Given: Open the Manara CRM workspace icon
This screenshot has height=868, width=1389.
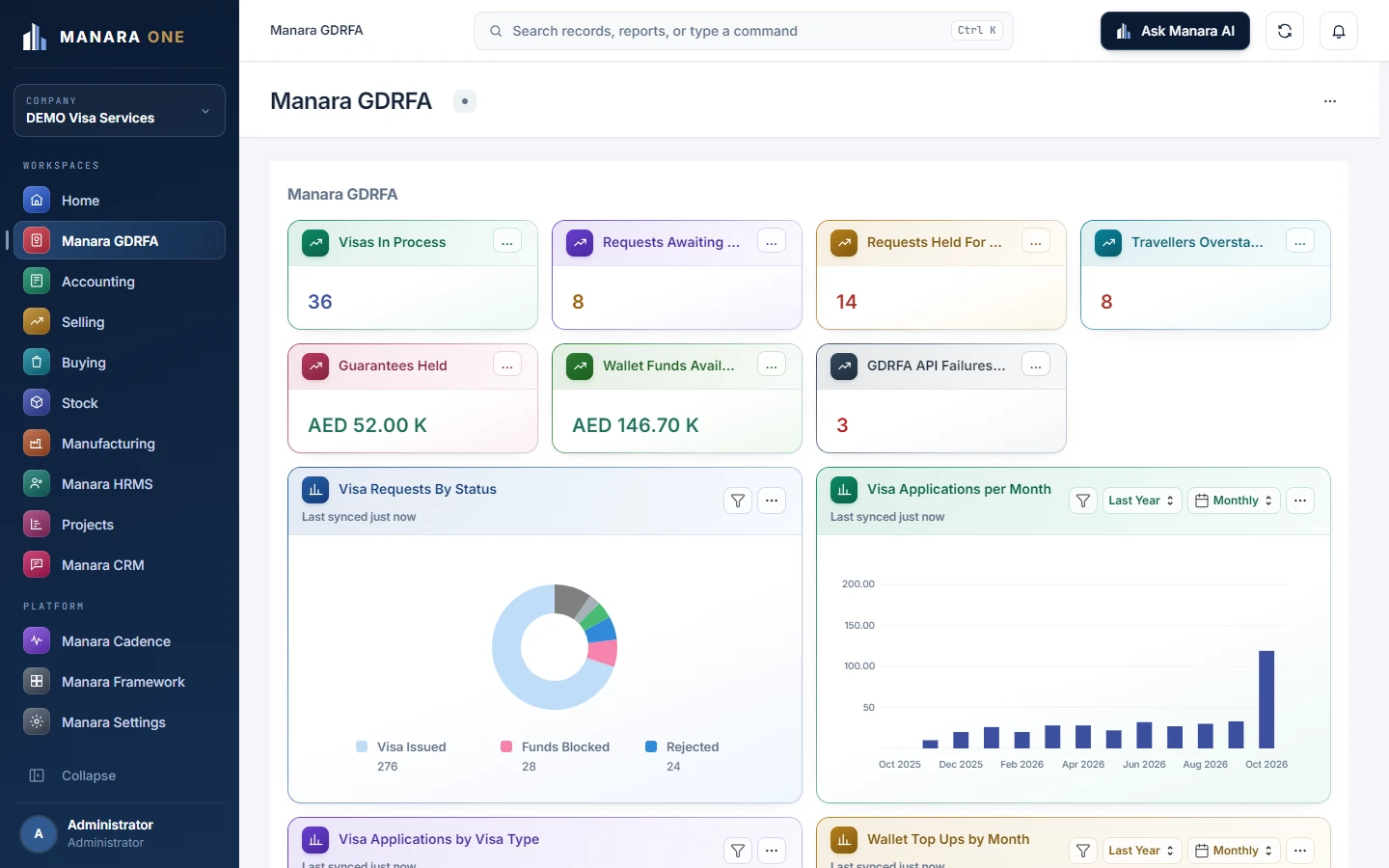Looking at the screenshot, I should tap(37, 564).
